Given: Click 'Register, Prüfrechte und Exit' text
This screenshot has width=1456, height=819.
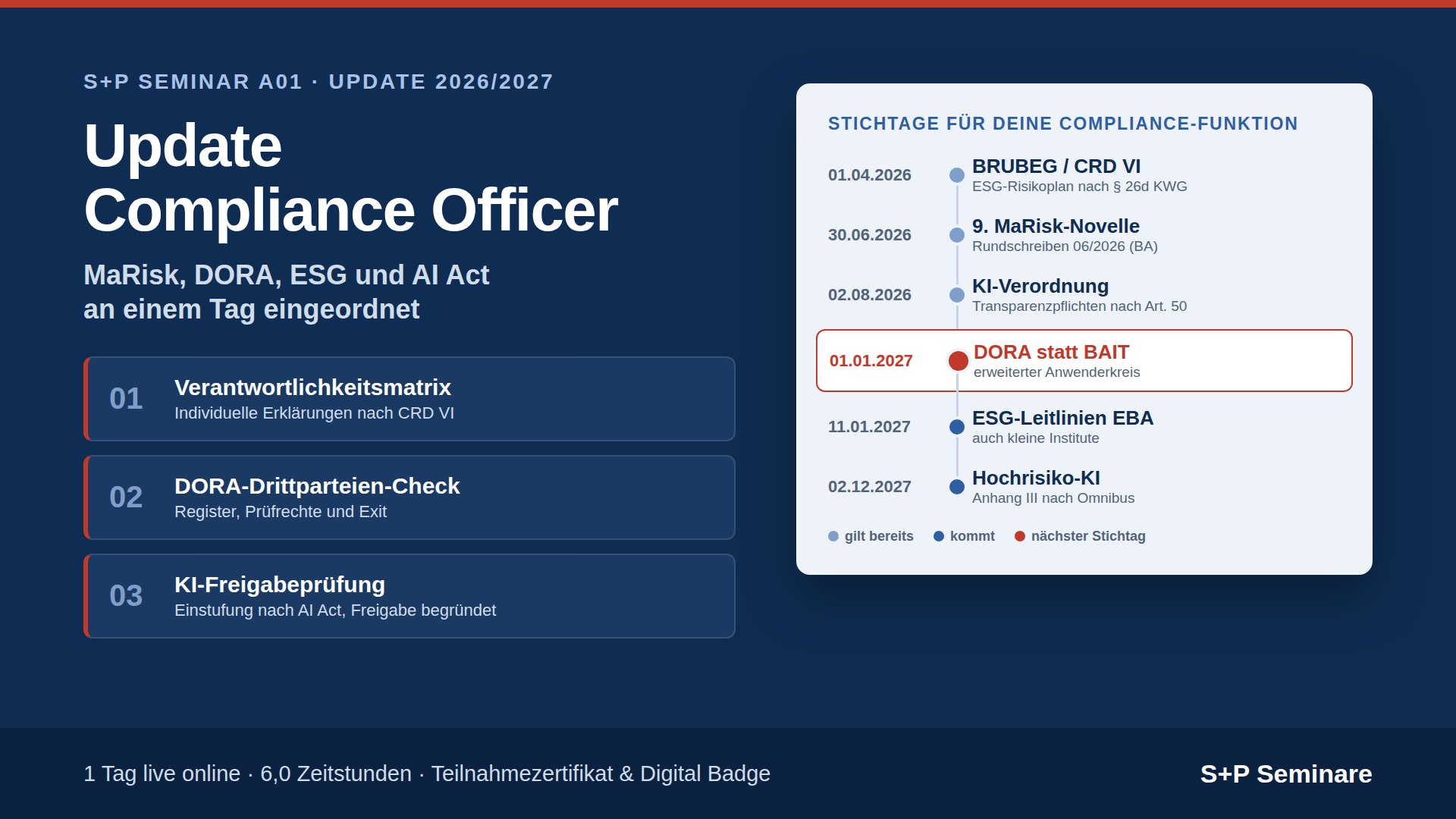Looking at the screenshot, I should click(281, 512).
